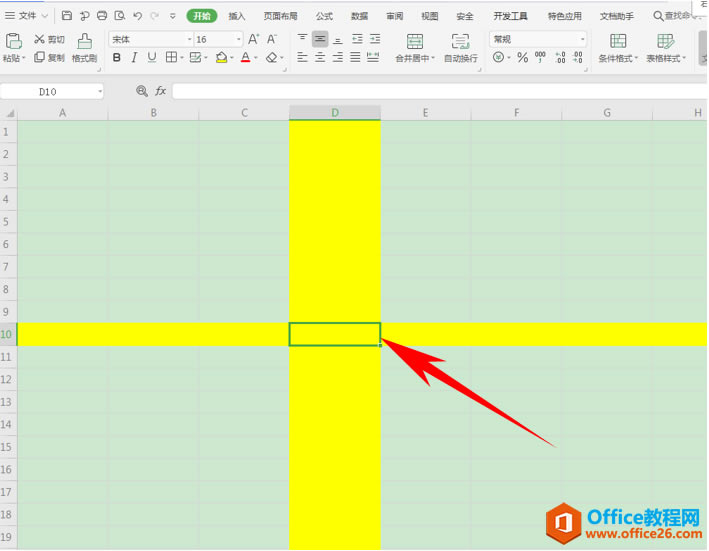Toggle middle vertical alignment

click(320, 39)
